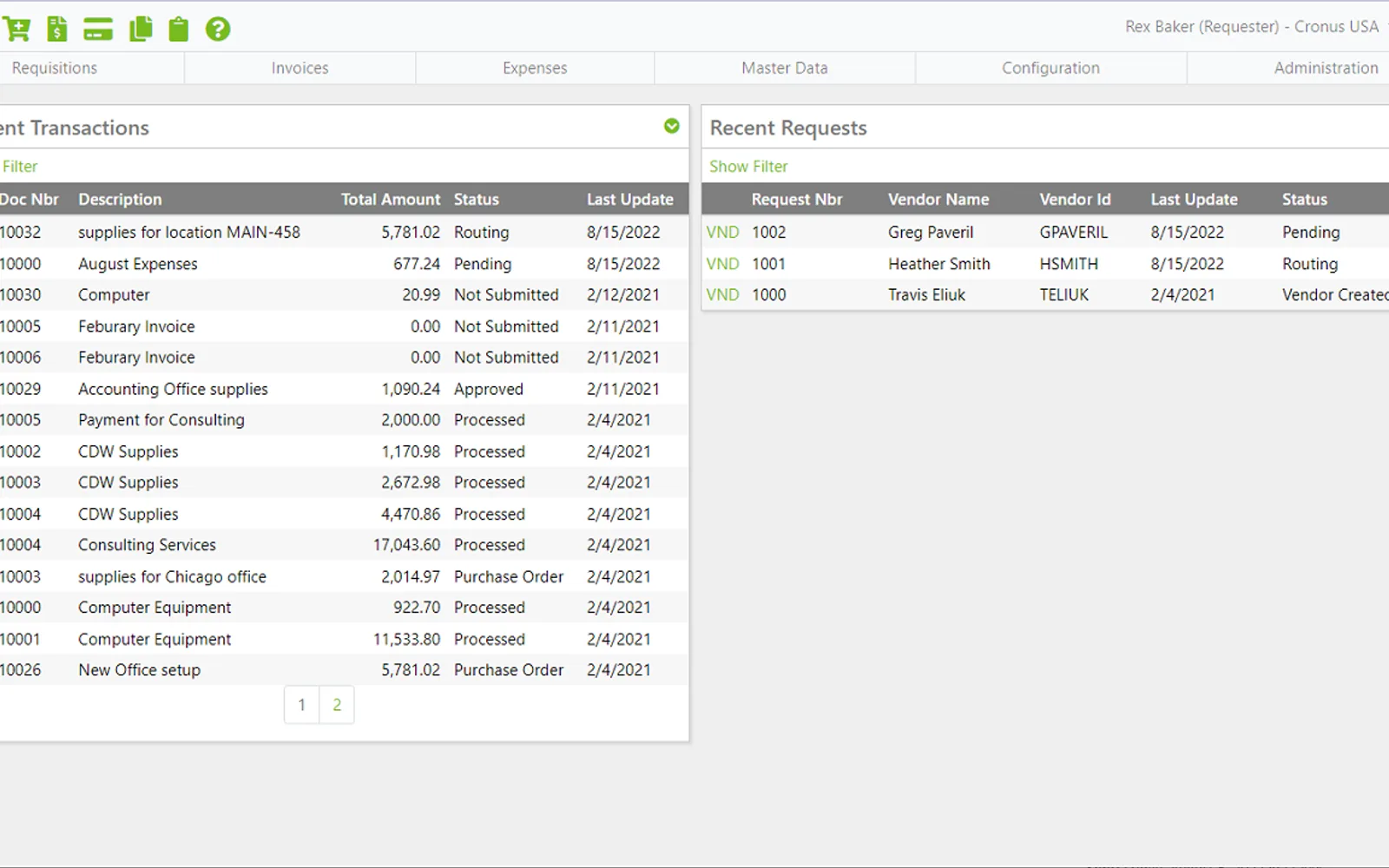
Task: Sort requests by Request Nbr header
Action: (x=797, y=200)
